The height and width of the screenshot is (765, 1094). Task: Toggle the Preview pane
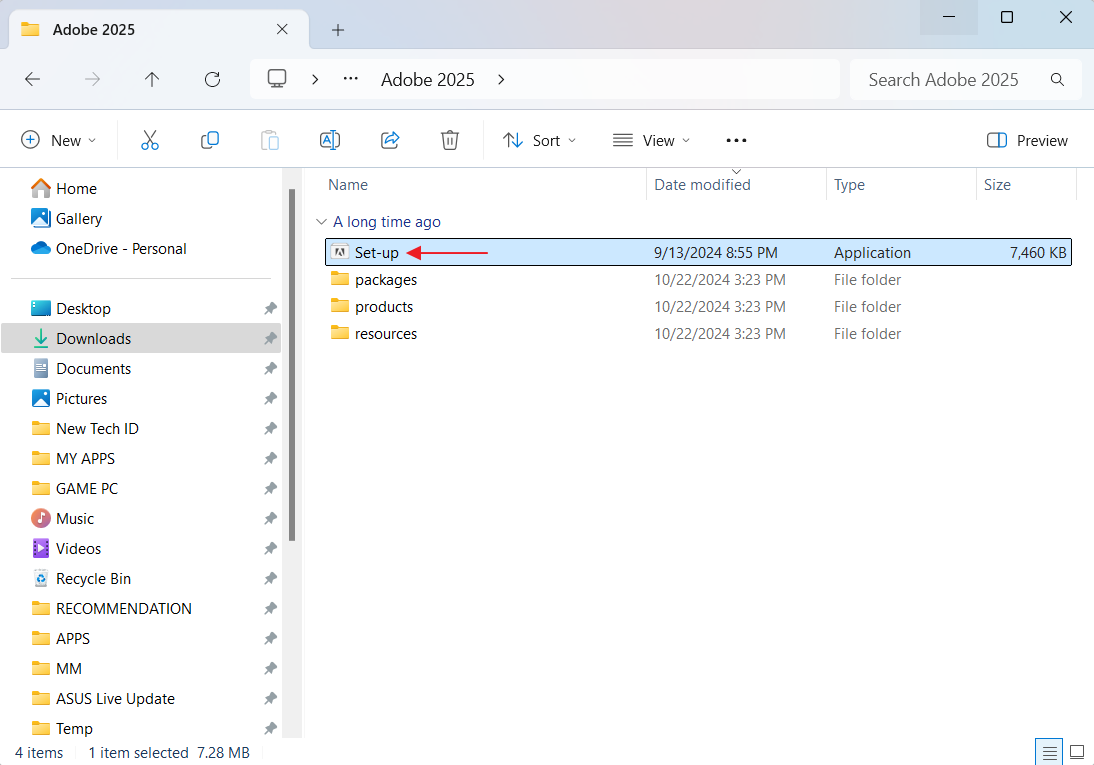[x=1027, y=140]
